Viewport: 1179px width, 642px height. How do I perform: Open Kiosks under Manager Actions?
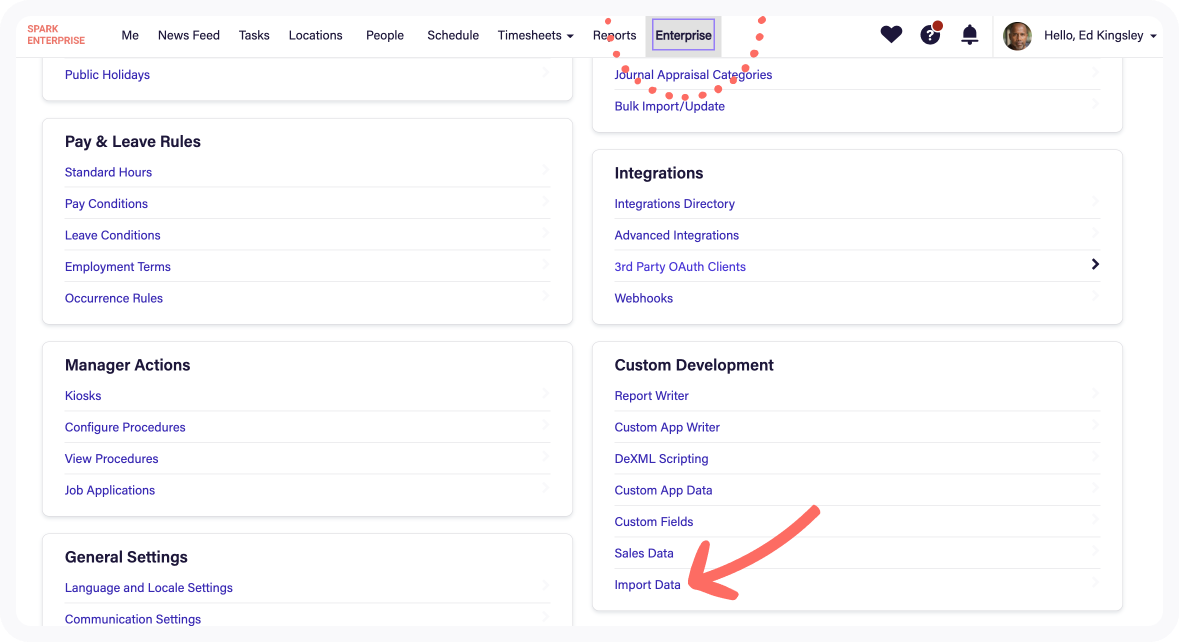83,395
